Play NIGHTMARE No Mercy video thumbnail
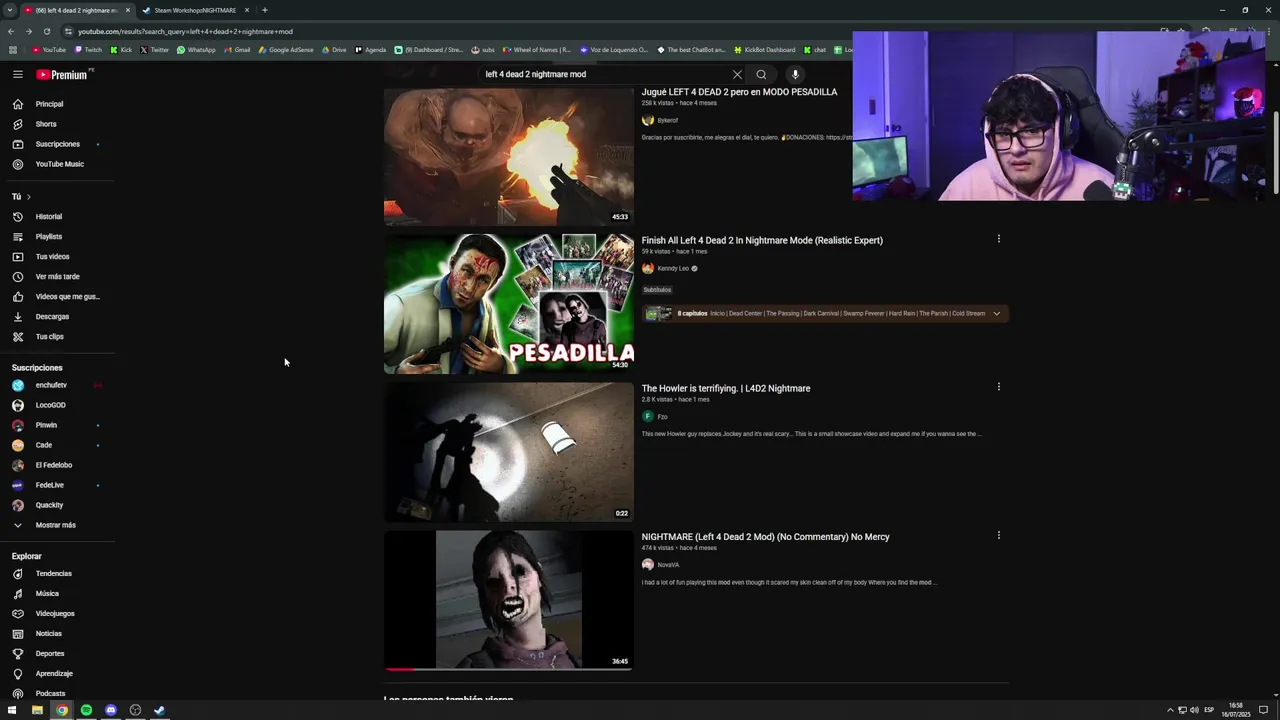The height and width of the screenshot is (720, 1280). (x=508, y=600)
